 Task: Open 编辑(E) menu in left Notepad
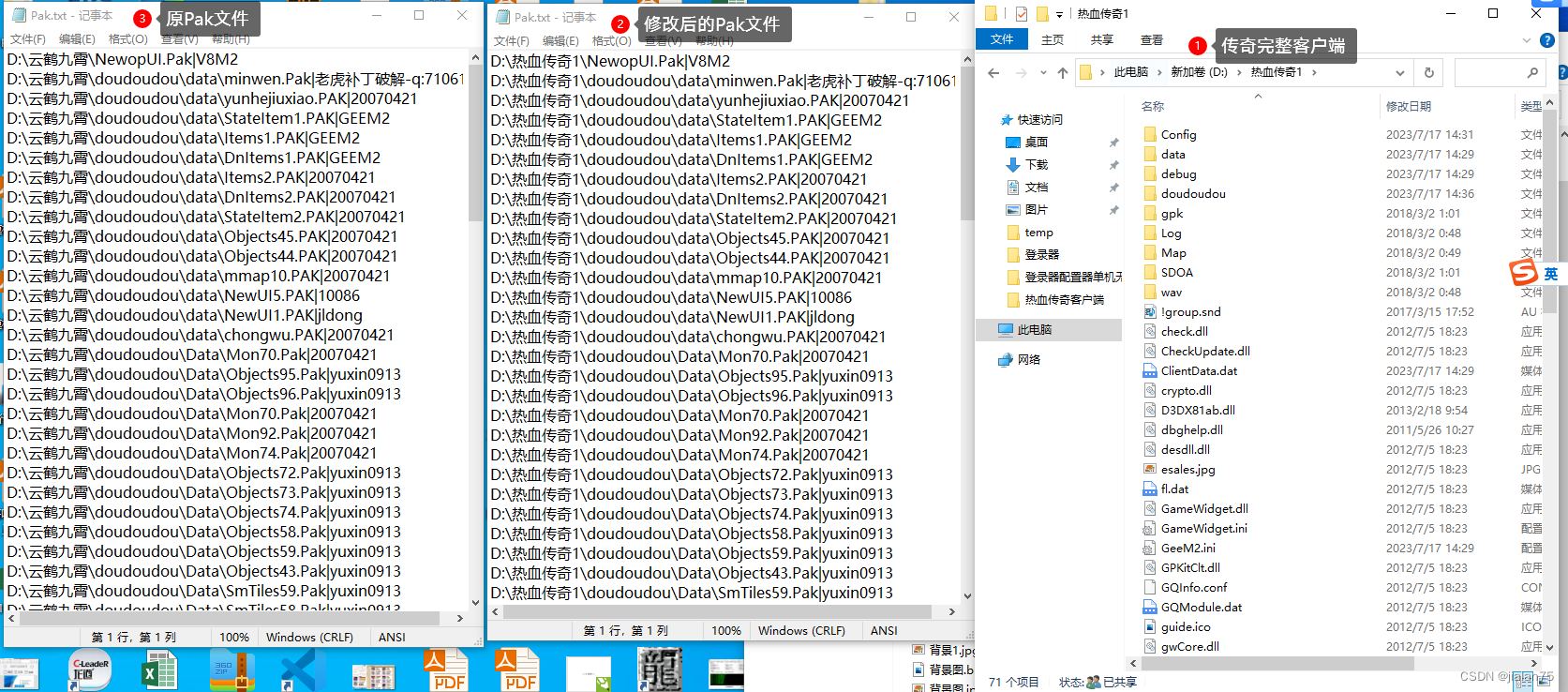click(77, 39)
